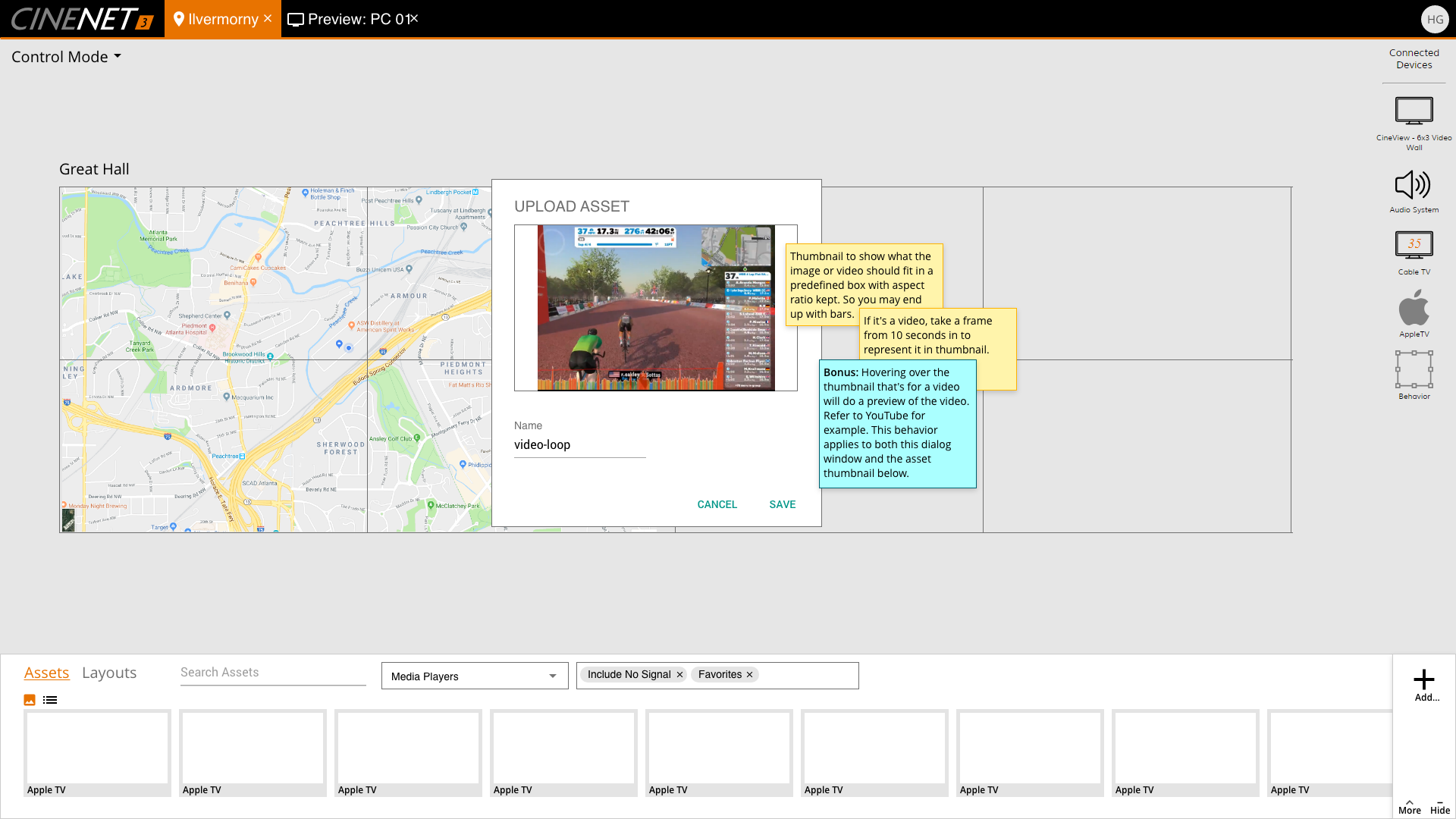This screenshot has height=819, width=1456.
Task: Select the first Apple TV asset thumbnail
Action: click(x=97, y=753)
